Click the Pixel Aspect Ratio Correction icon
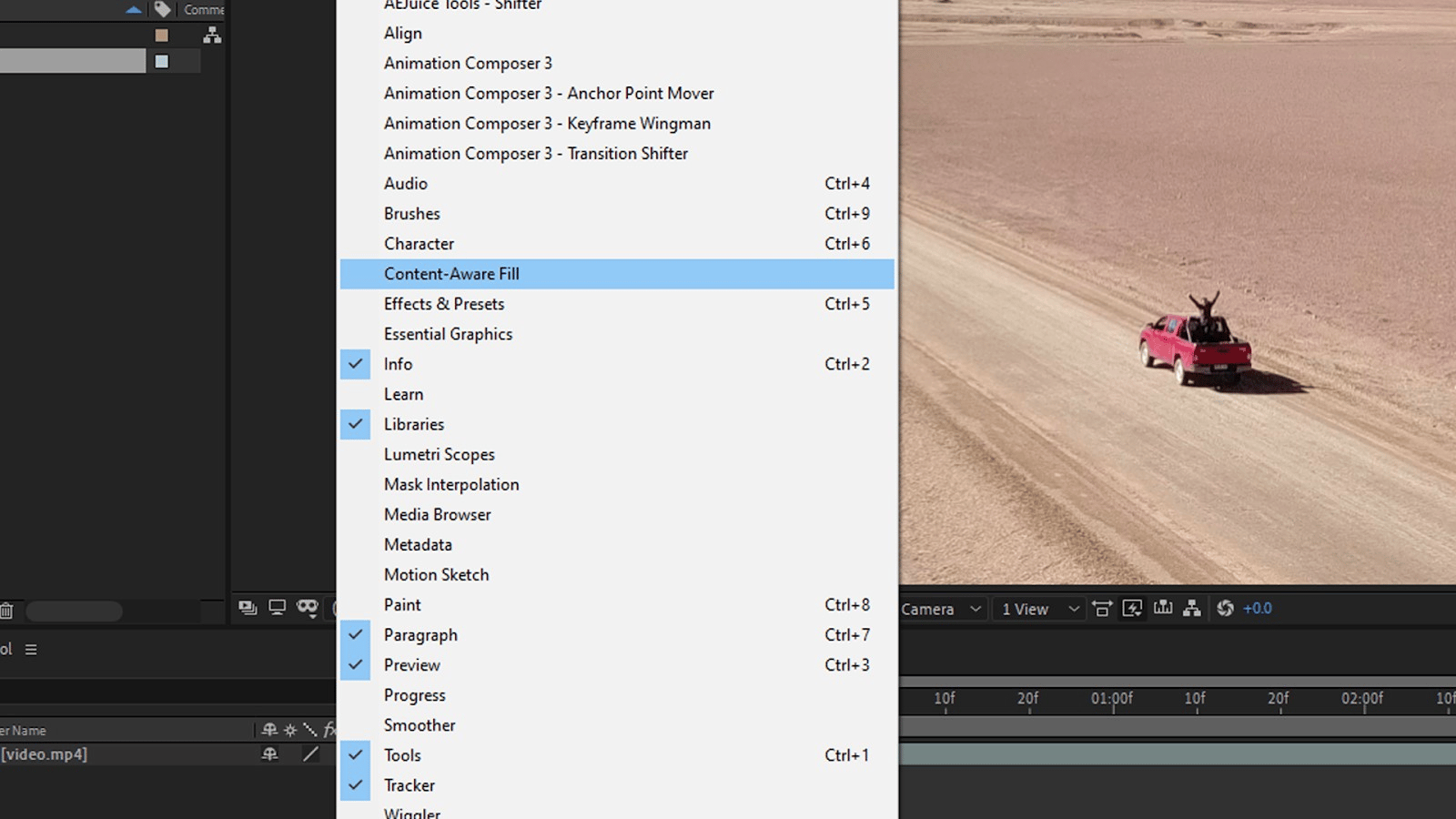 [x=1102, y=609]
